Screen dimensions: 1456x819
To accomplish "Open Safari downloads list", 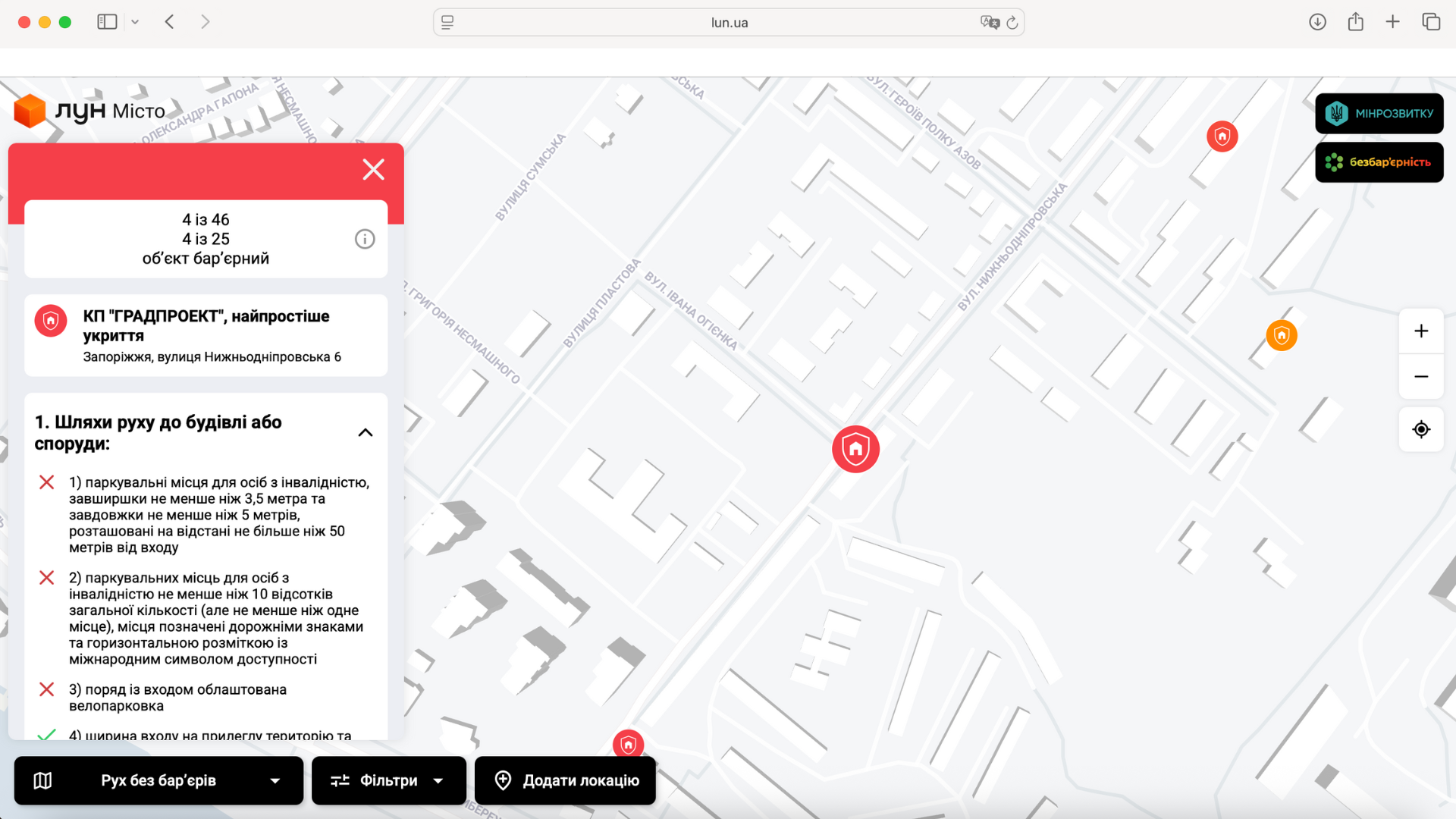I will pos(1317,22).
